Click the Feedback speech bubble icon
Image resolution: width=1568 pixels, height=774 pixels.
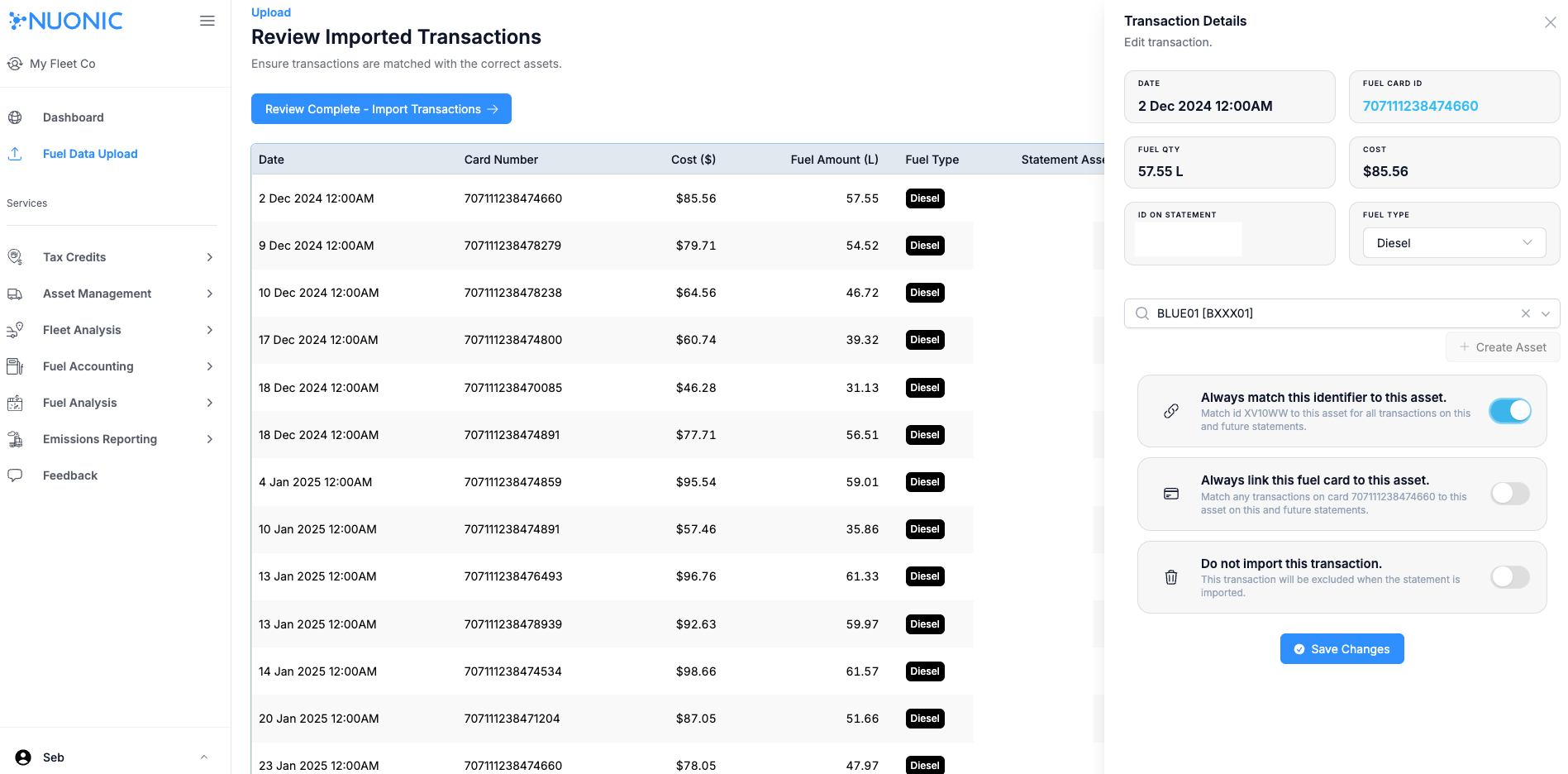(x=15, y=475)
